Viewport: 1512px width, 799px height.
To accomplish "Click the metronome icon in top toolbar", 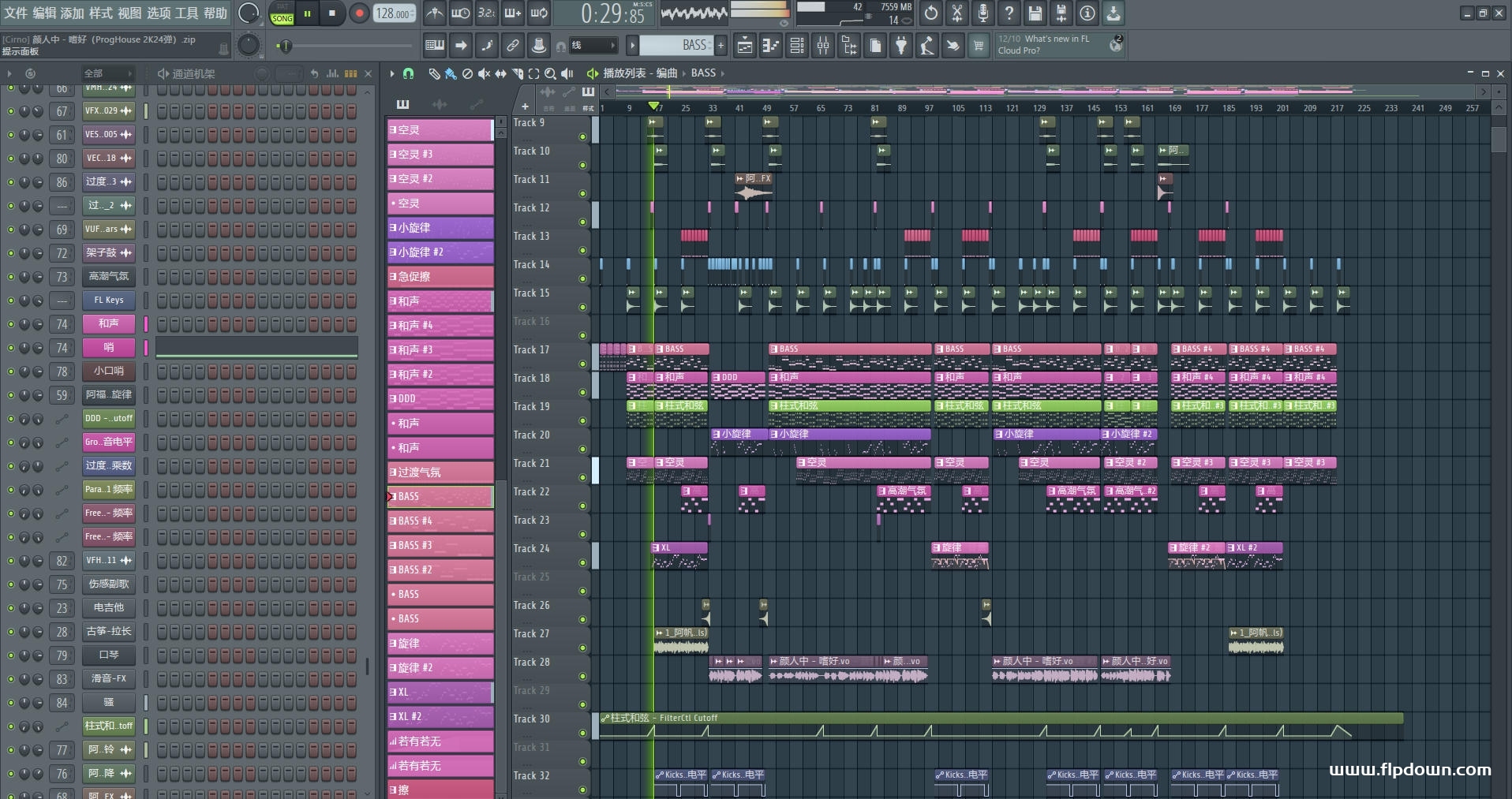I will [x=434, y=13].
